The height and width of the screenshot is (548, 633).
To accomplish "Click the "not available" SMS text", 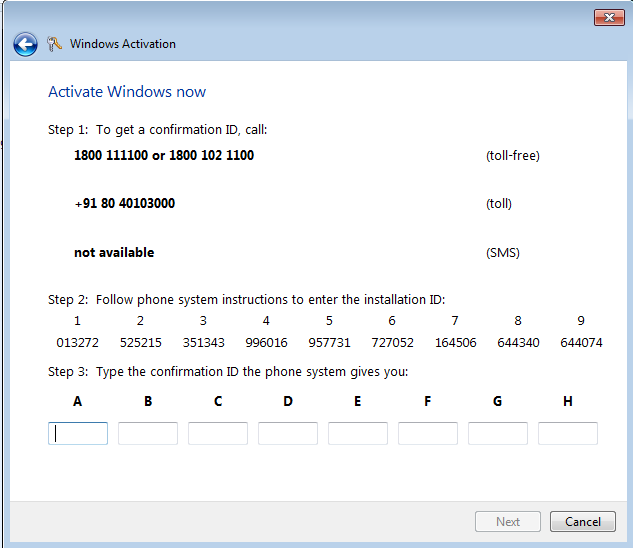I will pyautogui.click(x=114, y=252).
